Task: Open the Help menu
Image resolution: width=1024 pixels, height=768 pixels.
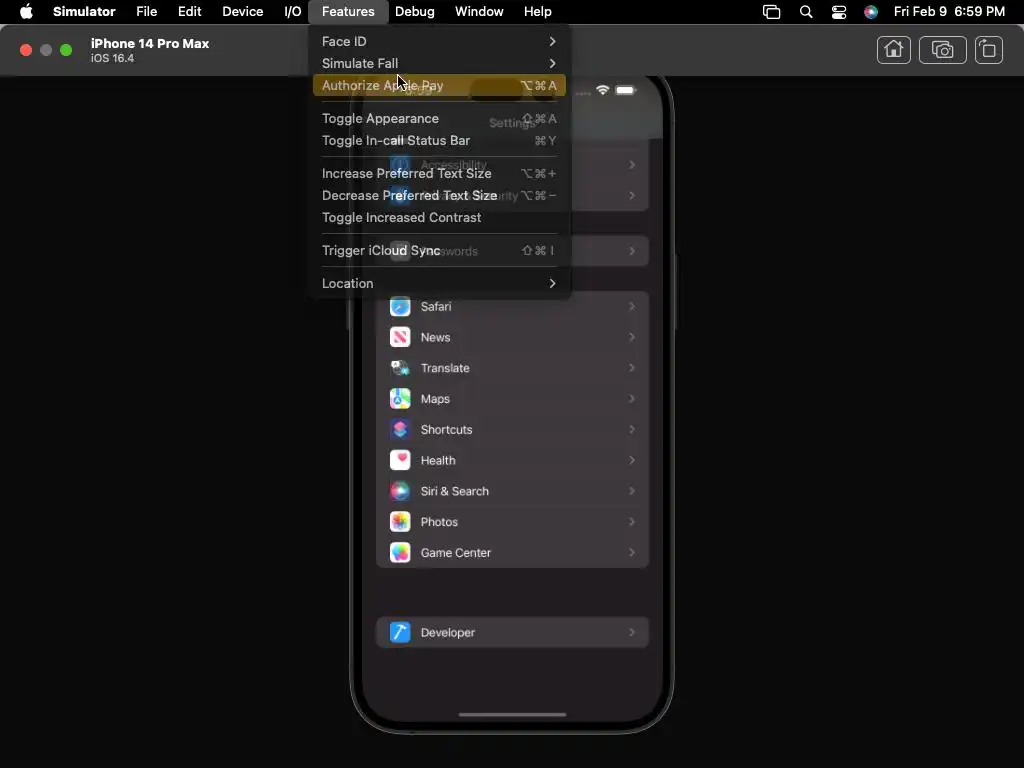Action: (537, 12)
